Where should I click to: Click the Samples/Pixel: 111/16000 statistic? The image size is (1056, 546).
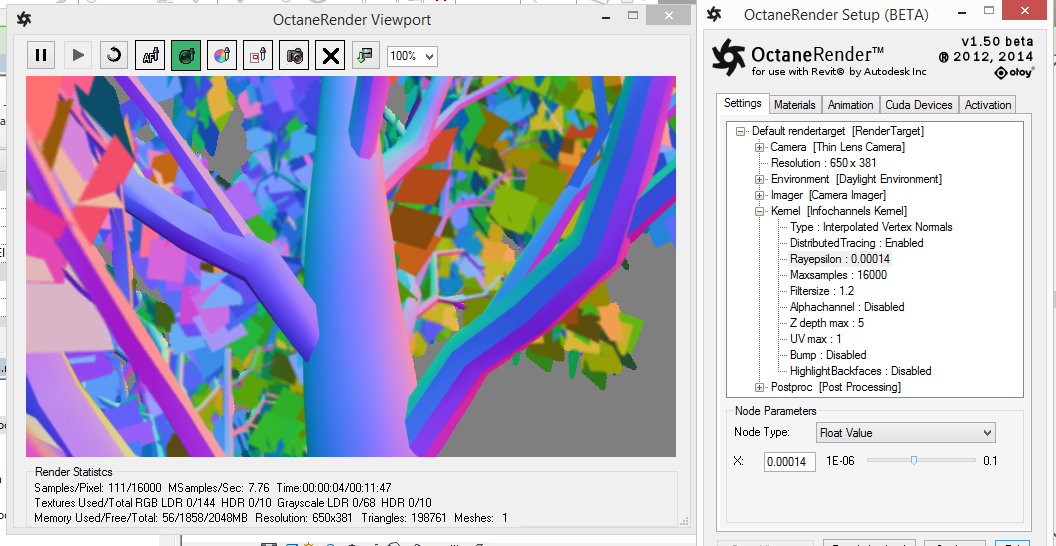point(98,487)
